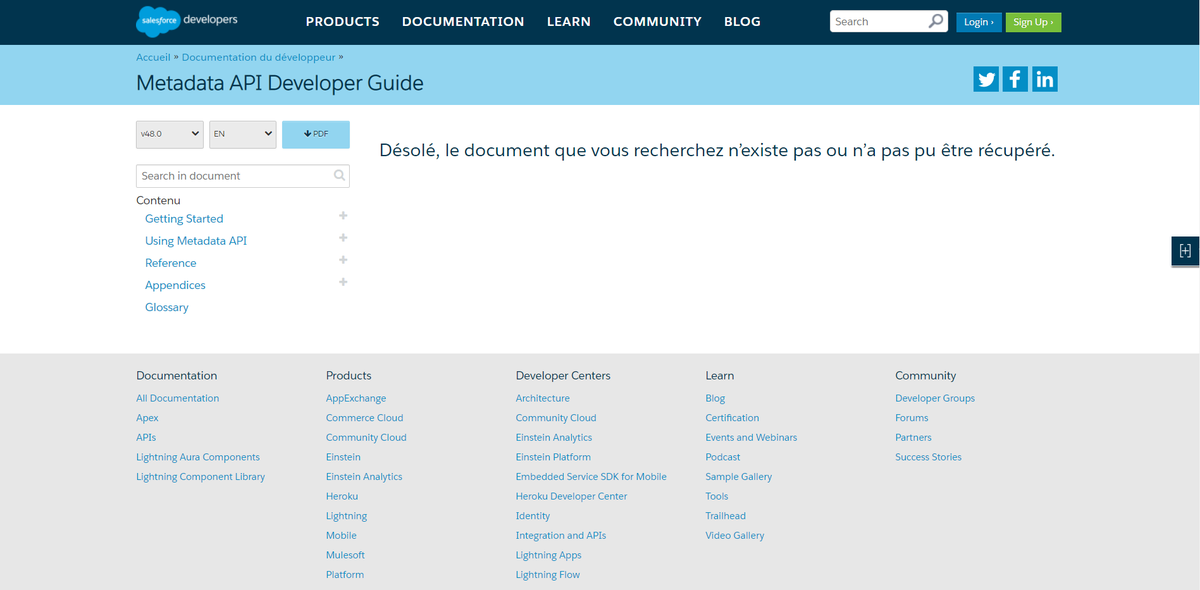This screenshot has height=590, width=1200.
Task: Open All Documentation footer link
Action: tap(177, 398)
